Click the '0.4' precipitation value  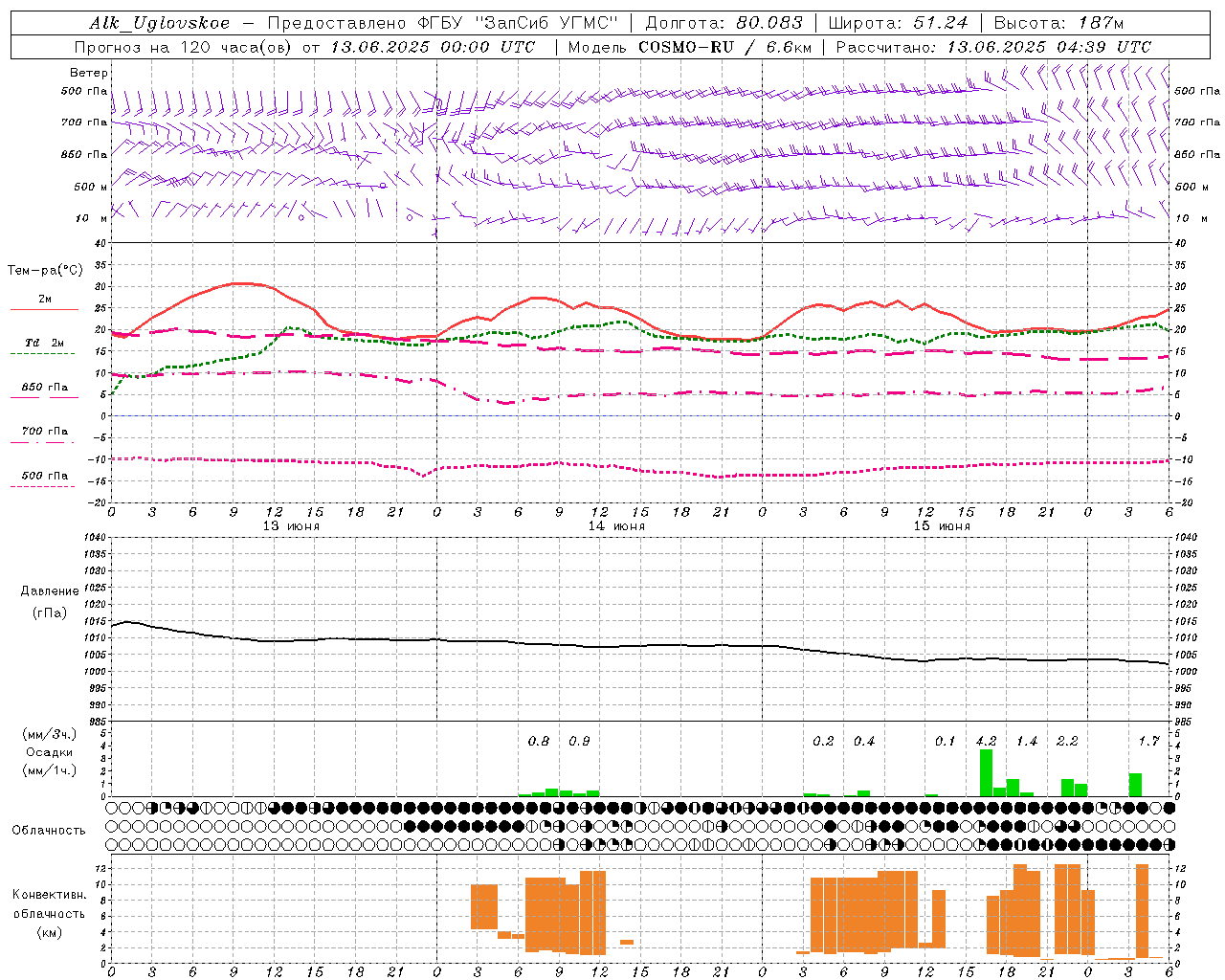coord(864,742)
